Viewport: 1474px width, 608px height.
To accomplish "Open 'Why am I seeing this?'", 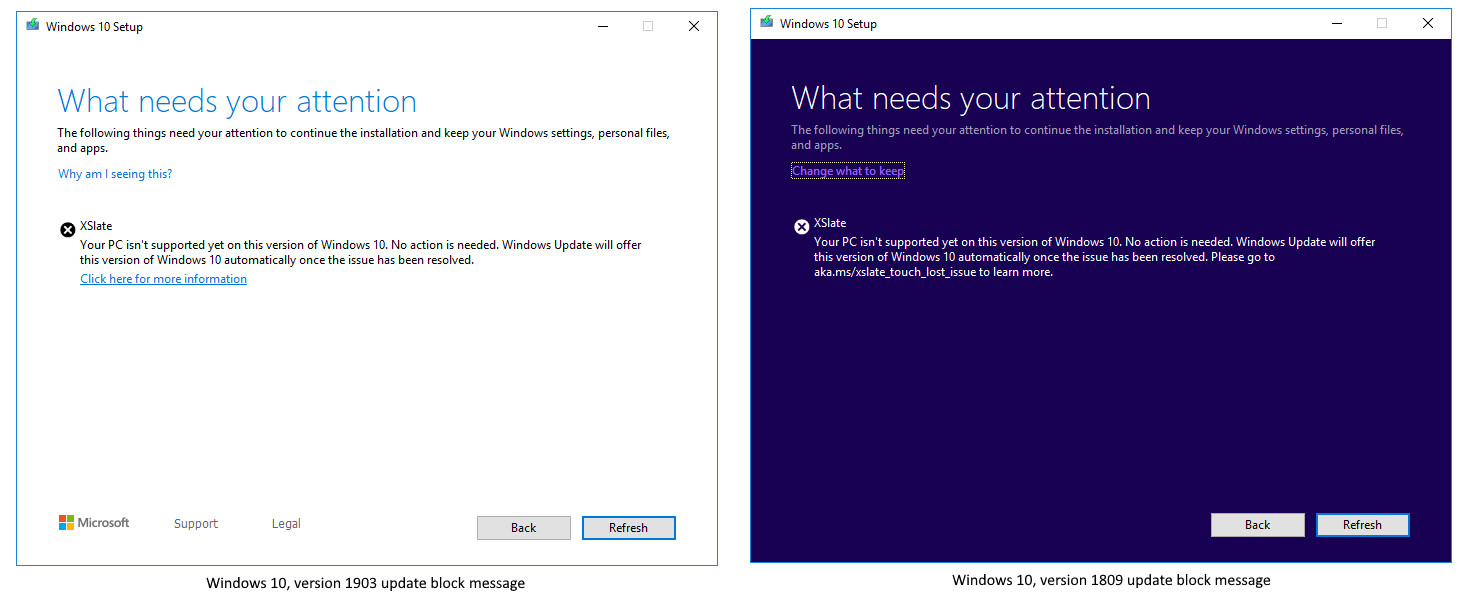I will click(x=114, y=173).
